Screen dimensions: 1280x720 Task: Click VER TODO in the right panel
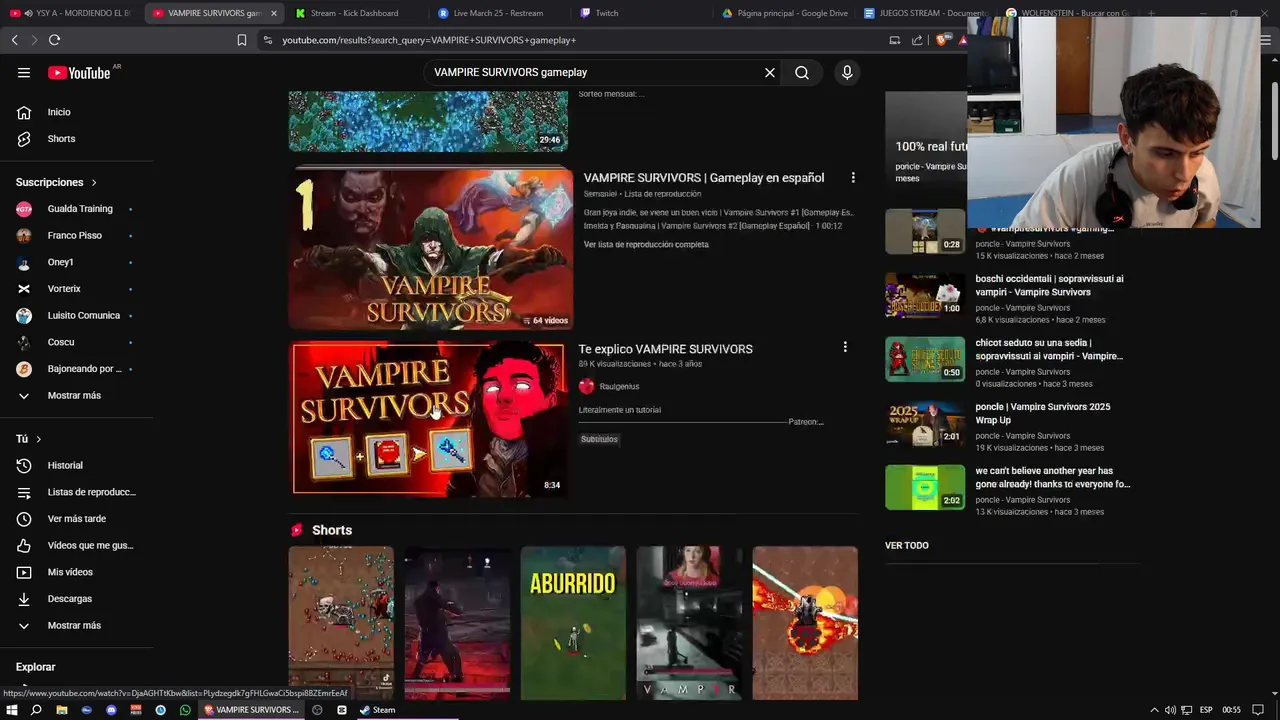pos(907,546)
